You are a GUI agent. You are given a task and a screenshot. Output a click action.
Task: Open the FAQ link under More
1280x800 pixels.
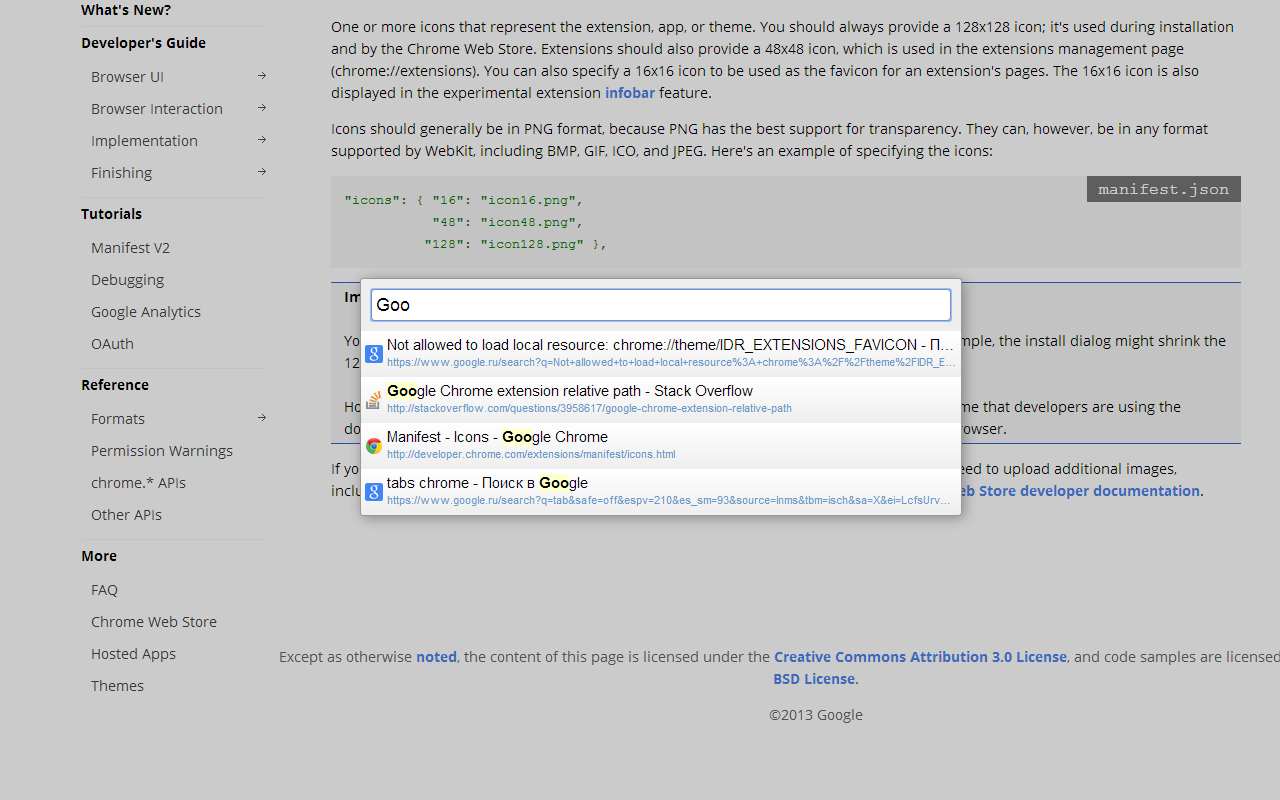pyautogui.click(x=104, y=590)
